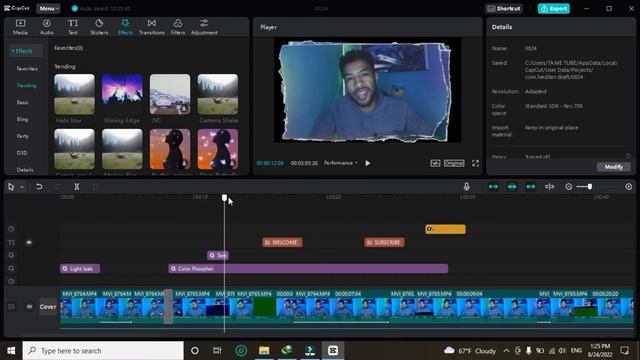
Task: Select the SUBSCRIBE text clip
Action: pos(384,242)
